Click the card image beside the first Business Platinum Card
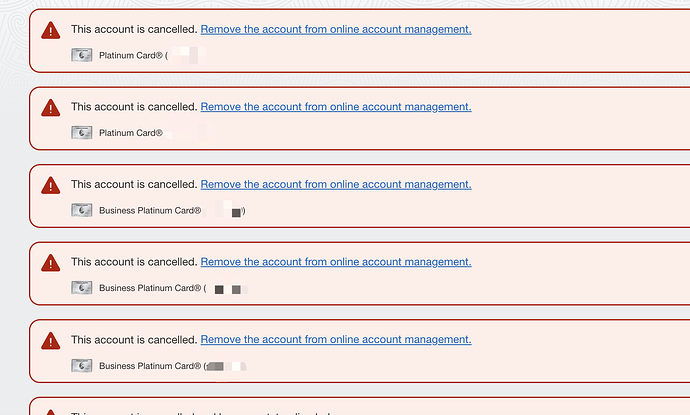The height and width of the screenshot is (415, 690). [x=82, y=210]
